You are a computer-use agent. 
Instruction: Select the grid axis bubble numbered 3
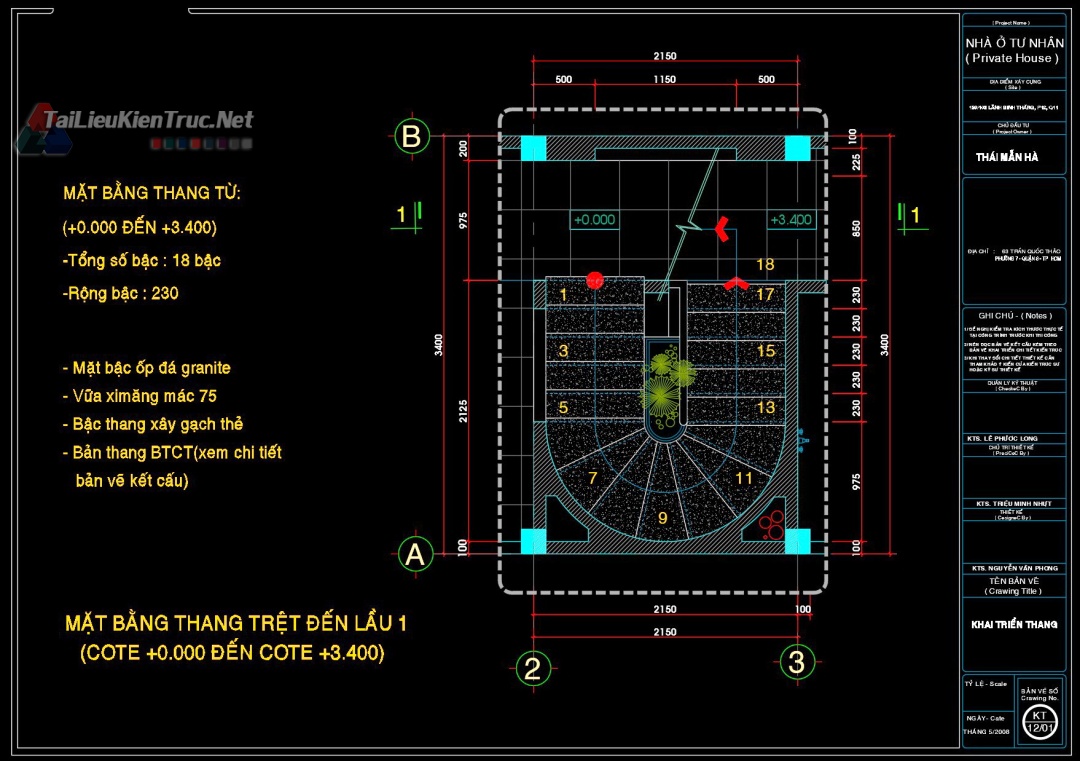point(797,661)
